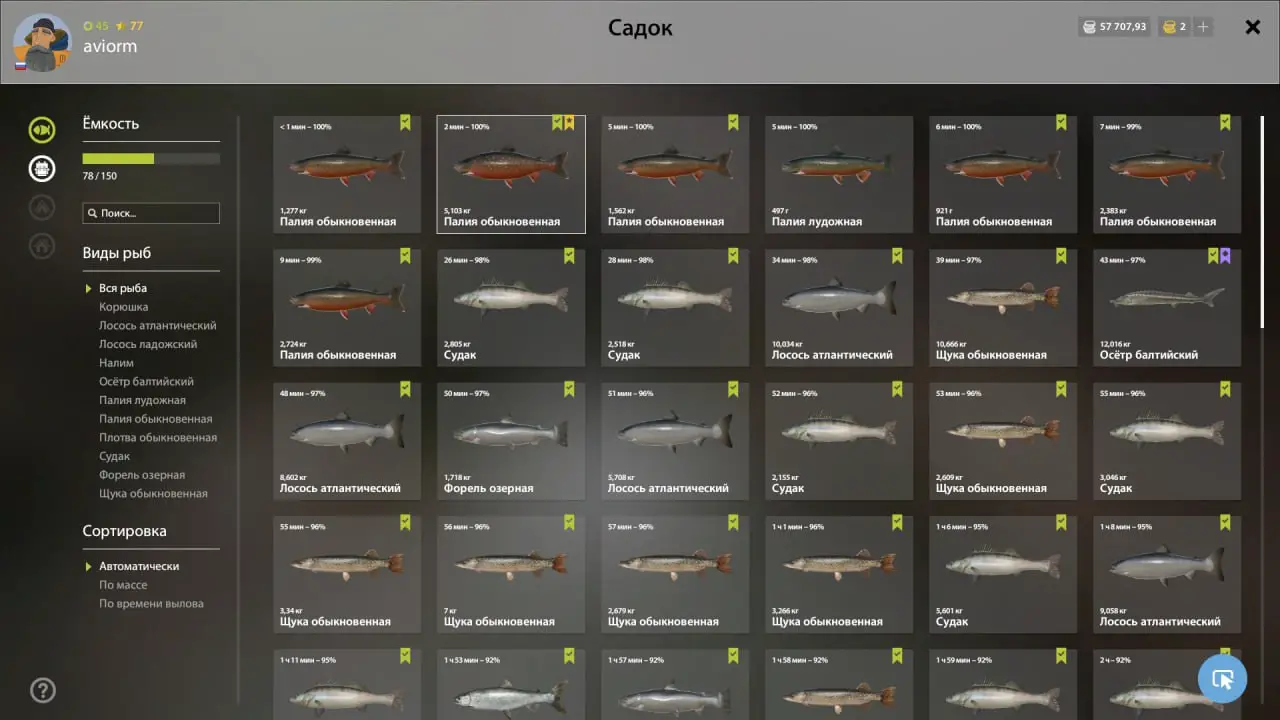This screenshot has width=1280, height=720.
Task: Click the avatar of aviorm
Action: click(x=42, y=43)
